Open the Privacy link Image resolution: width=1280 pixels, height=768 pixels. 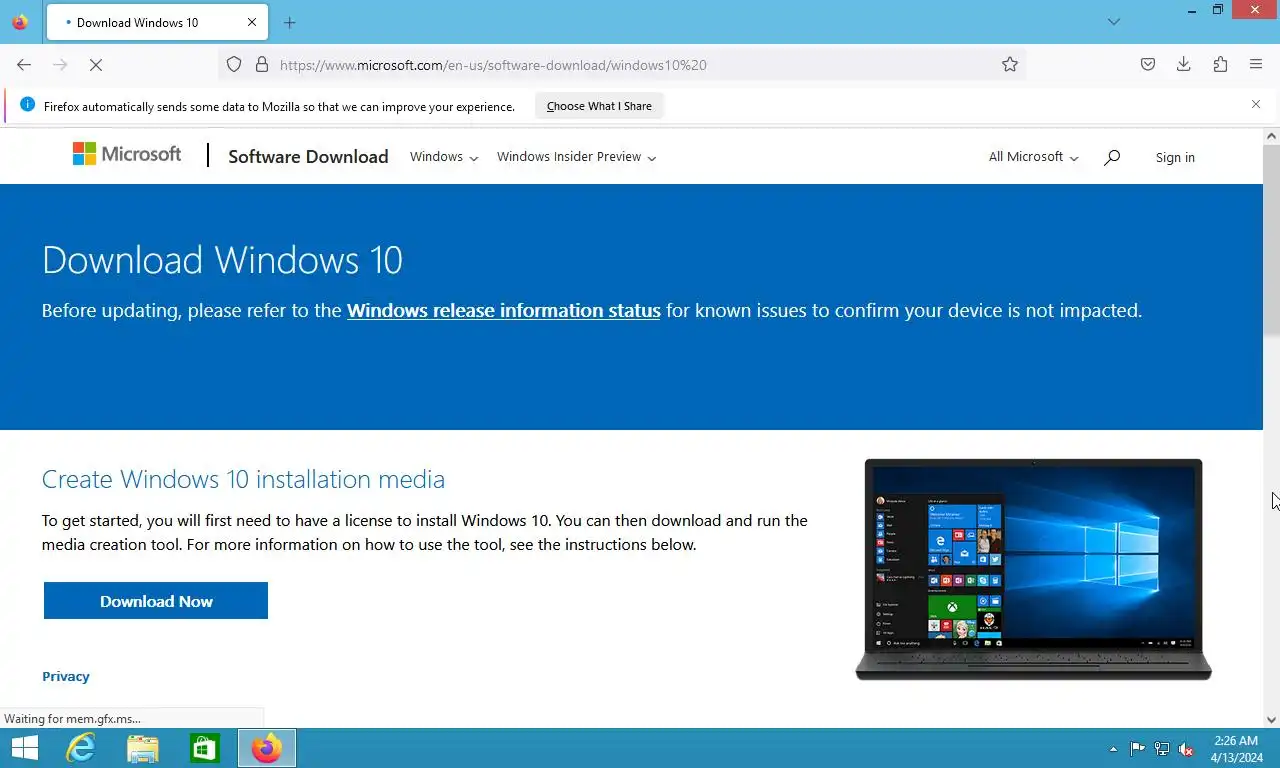[x=66, y=676]
